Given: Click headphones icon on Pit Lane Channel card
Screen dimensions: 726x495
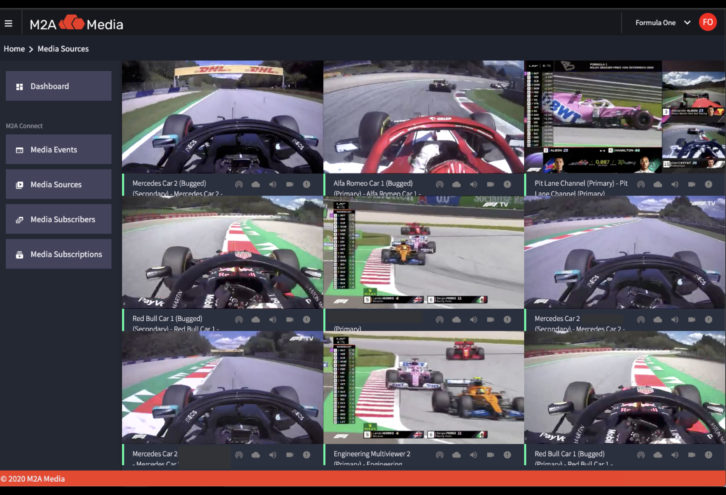Looking at the screenshot, I should (641, 184).
